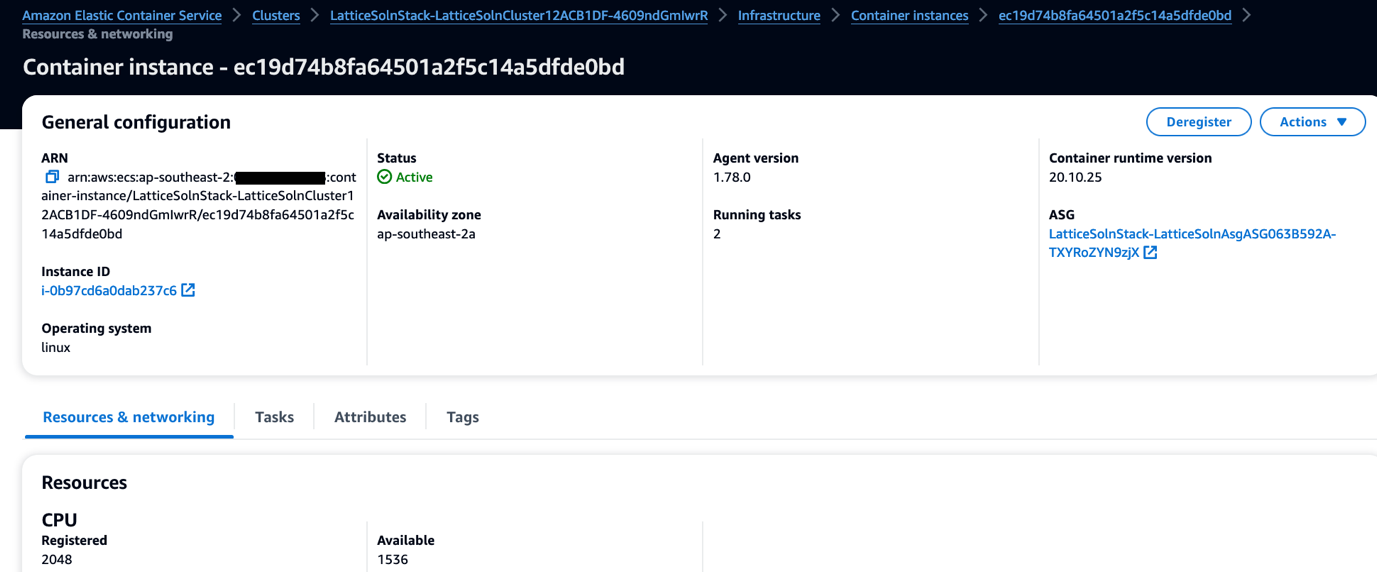Open Container instances breadcrumb link
Image resolution: width=1377 pixels, height=572 pixels.
(x=909, y=15)
